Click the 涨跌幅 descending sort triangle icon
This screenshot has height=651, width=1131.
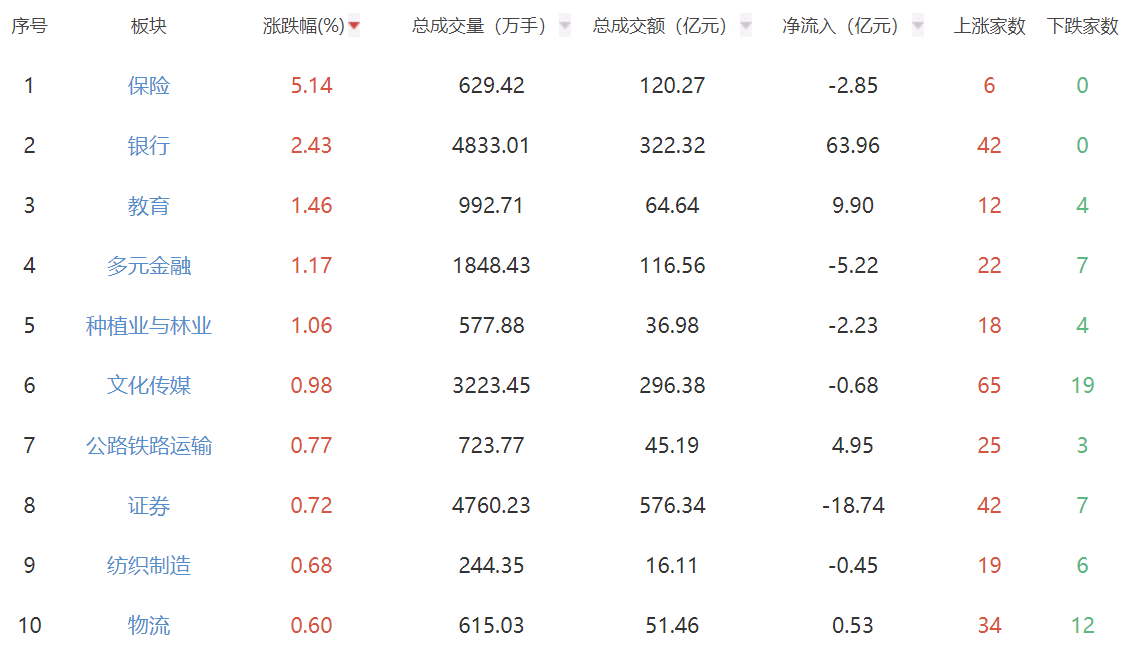pos(354,27)
